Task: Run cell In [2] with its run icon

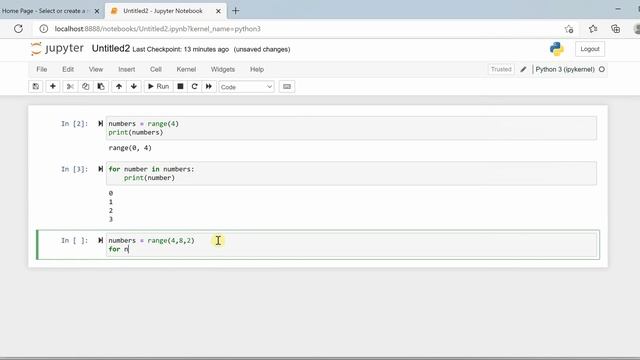Action: point(100,124)
